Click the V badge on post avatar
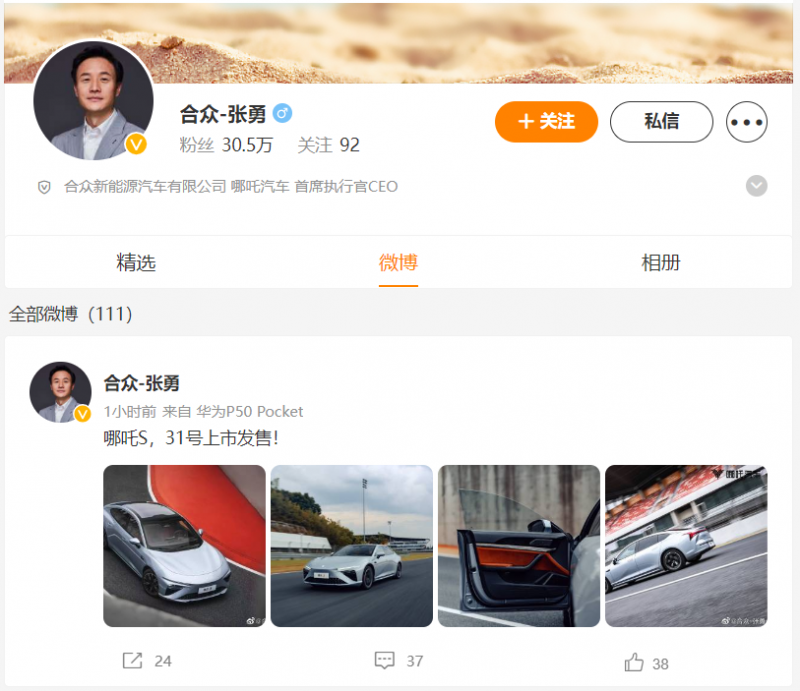This screenshot has height=691, width=800. [x=82, y=414]
